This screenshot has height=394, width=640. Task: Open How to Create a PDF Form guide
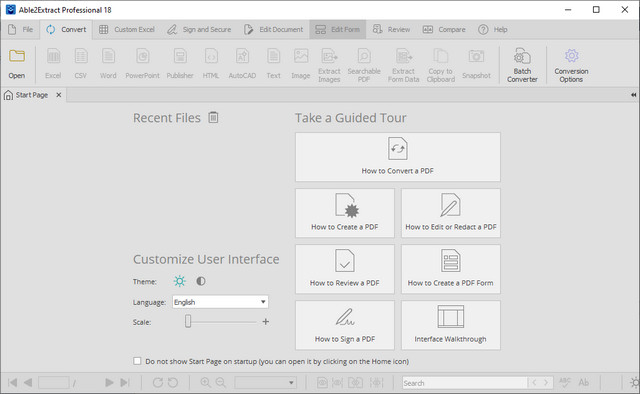pyautogui.click(x=451, y=269)
